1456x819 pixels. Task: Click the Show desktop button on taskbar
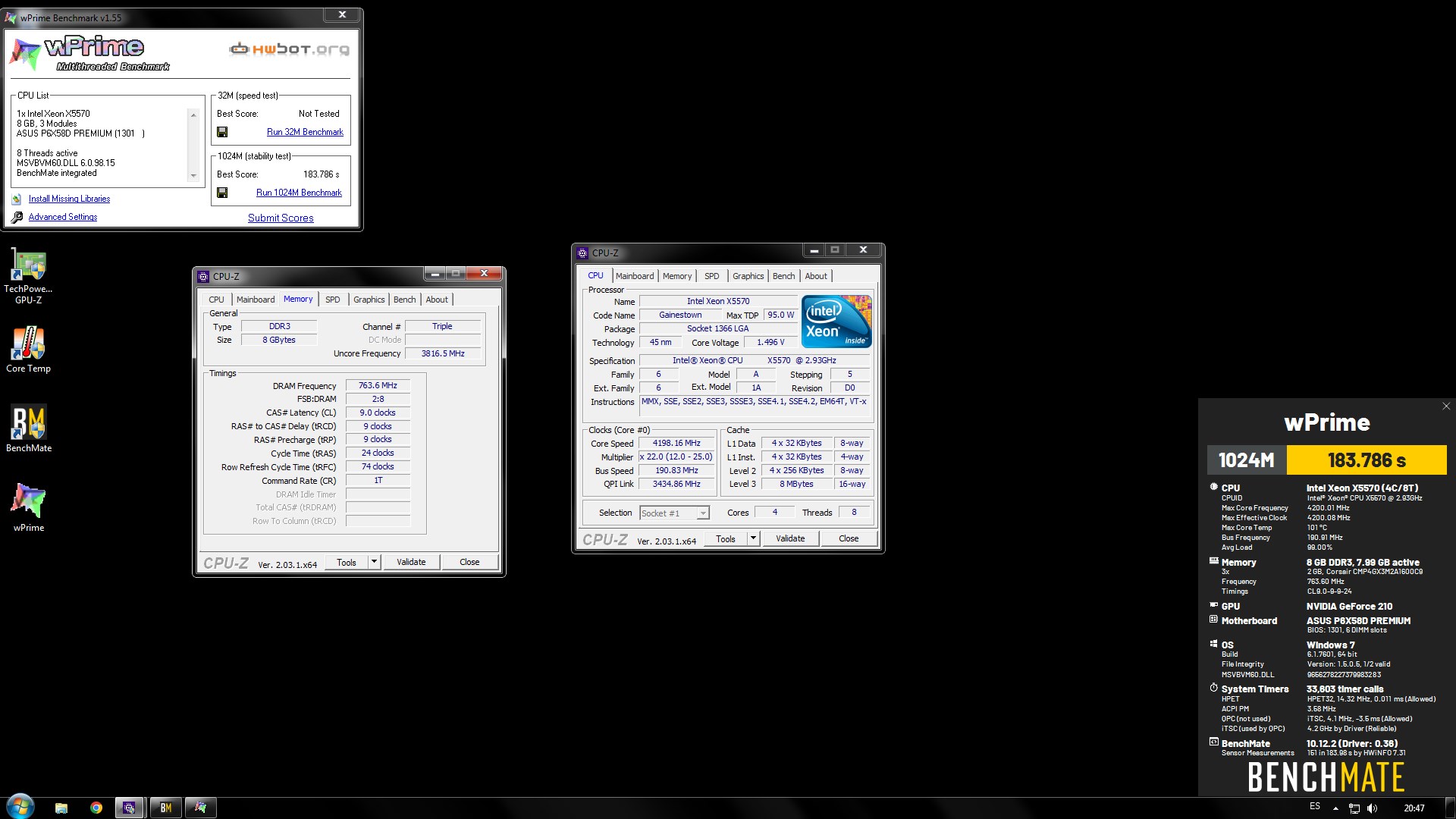tap(1451, 808)
